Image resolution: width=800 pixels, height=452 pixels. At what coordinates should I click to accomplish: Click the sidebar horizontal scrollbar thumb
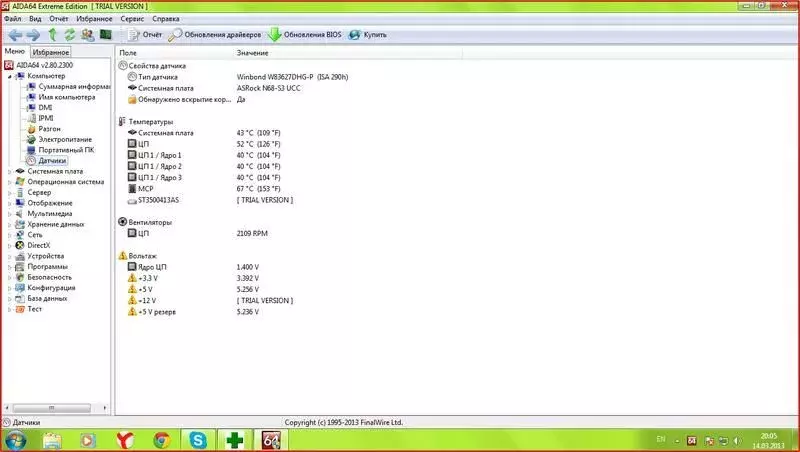tap(52, 408)
